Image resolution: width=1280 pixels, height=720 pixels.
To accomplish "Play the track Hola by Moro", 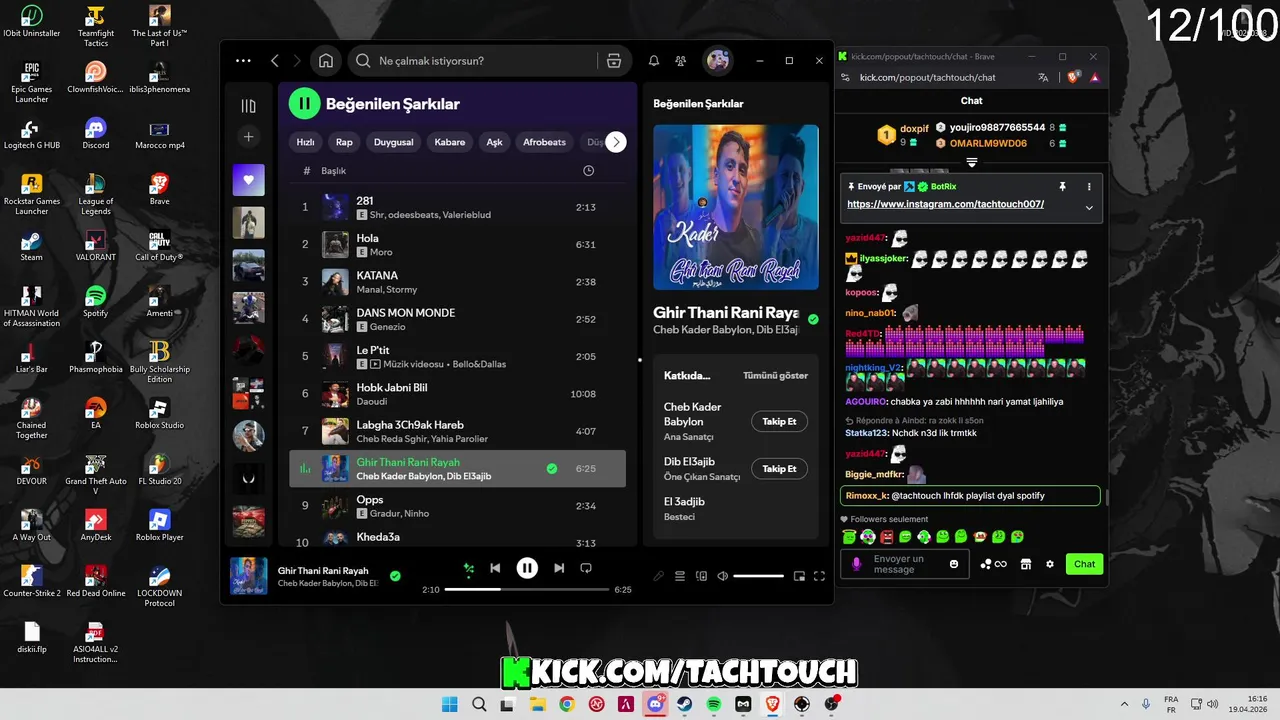I will pos(457,244).
